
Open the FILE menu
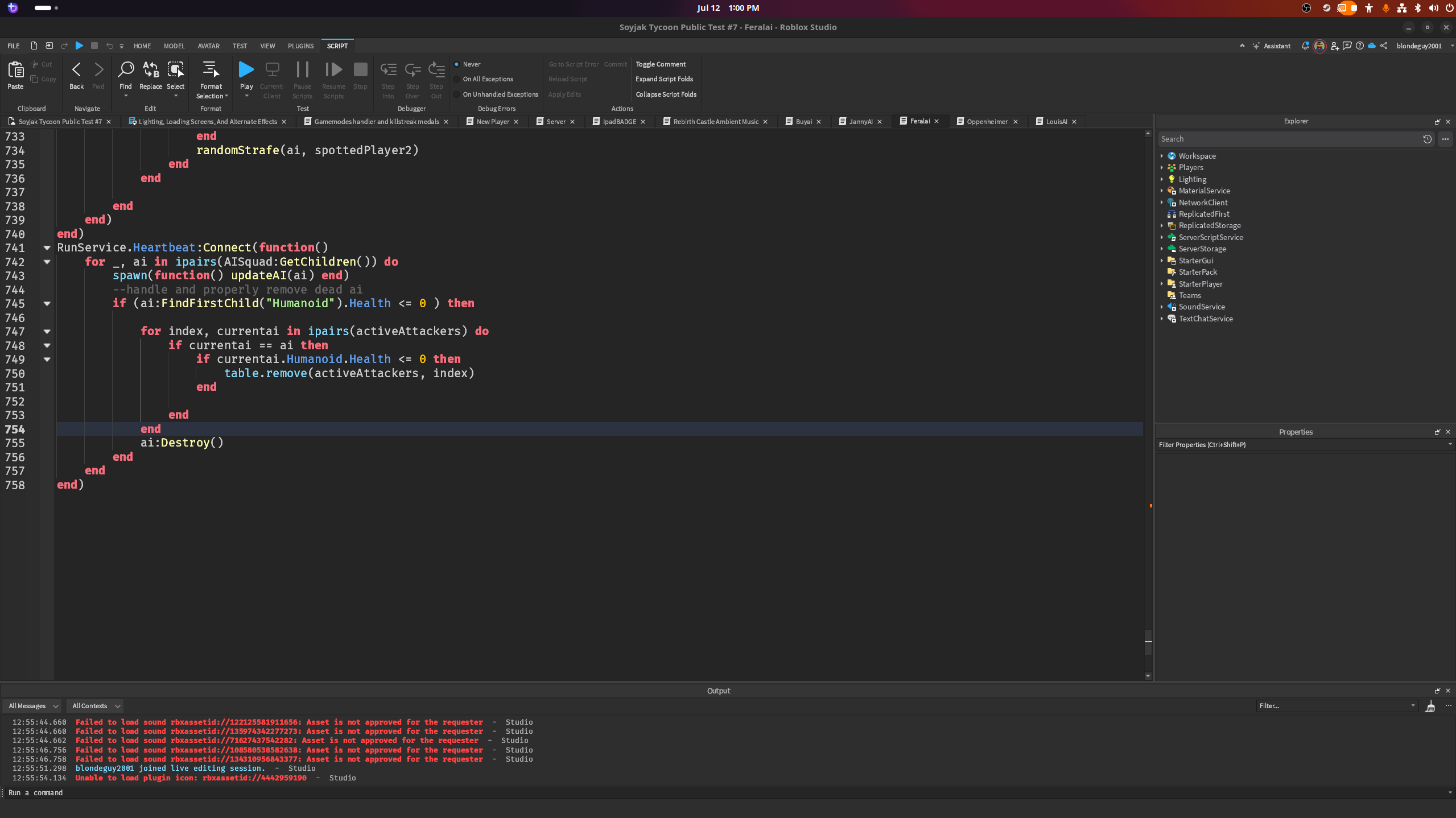click(x=14, y=46)
